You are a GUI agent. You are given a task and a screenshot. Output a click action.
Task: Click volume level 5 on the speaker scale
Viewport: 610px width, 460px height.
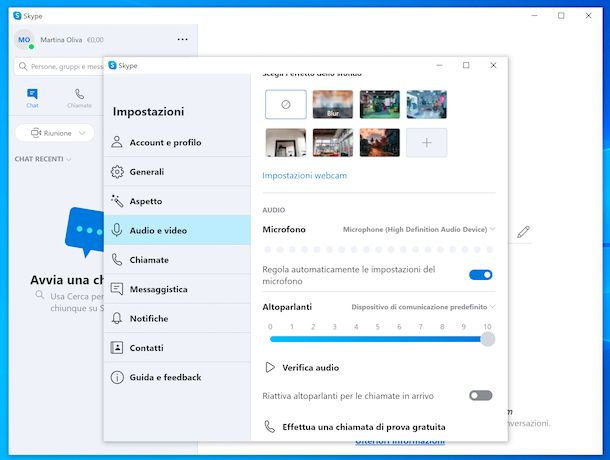point(377,327)
